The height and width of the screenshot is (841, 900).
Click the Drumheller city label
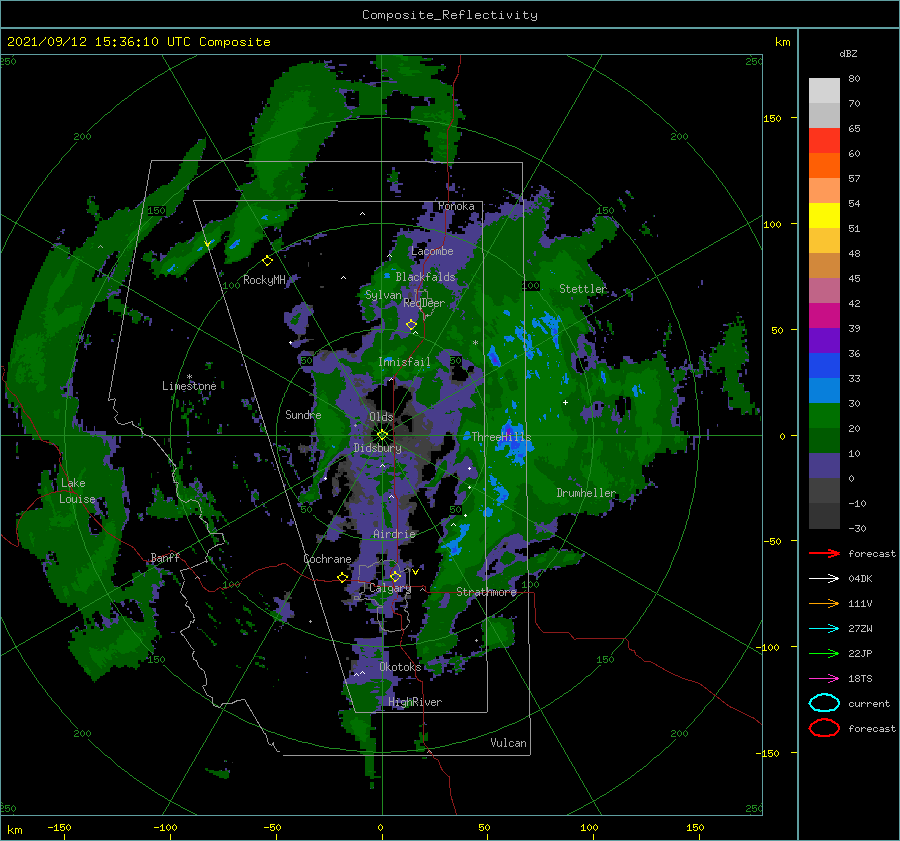click(585, 493)
